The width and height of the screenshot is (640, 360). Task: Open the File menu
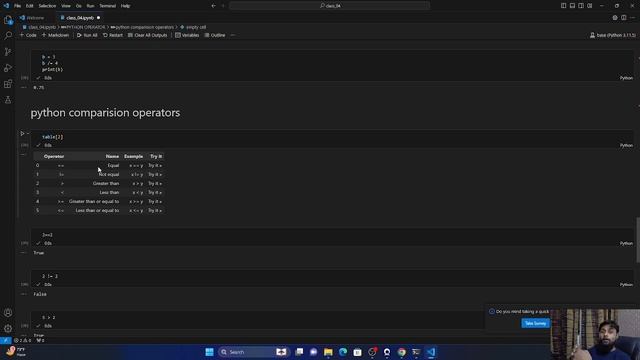click(x=17, y=6)
